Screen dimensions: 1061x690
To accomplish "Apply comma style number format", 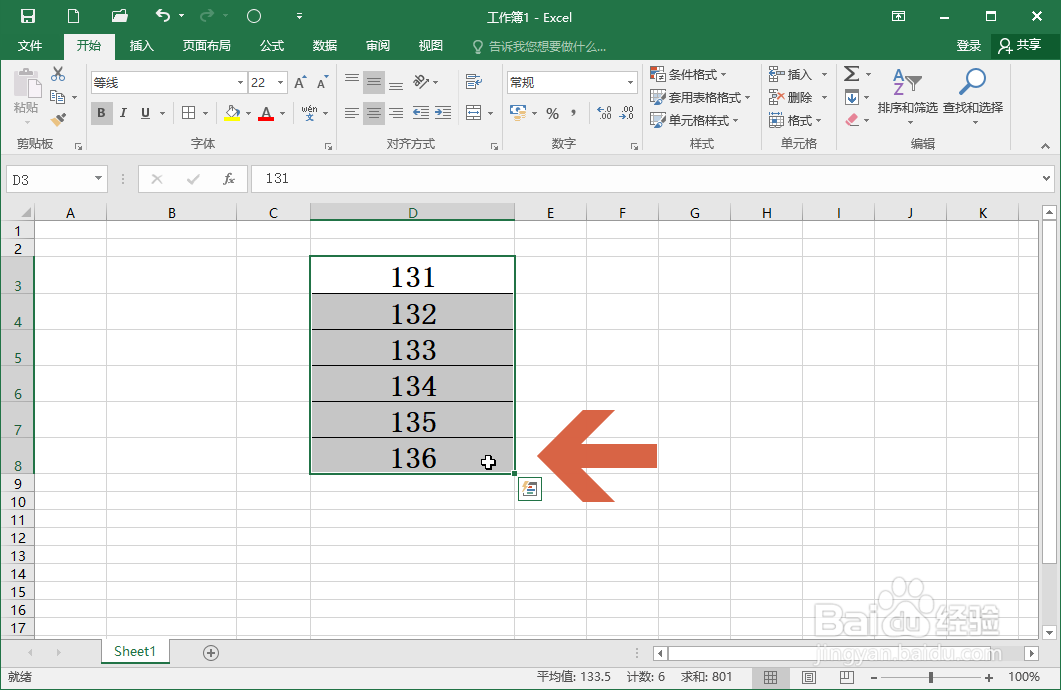I will (573, 113).
